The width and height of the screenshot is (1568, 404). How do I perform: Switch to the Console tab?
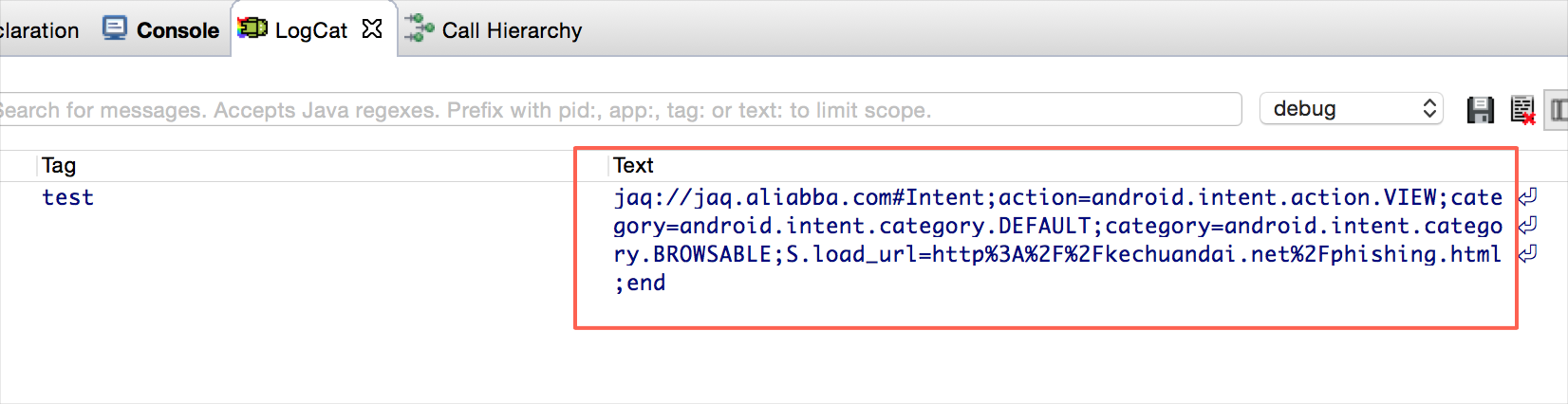(177, 30)
